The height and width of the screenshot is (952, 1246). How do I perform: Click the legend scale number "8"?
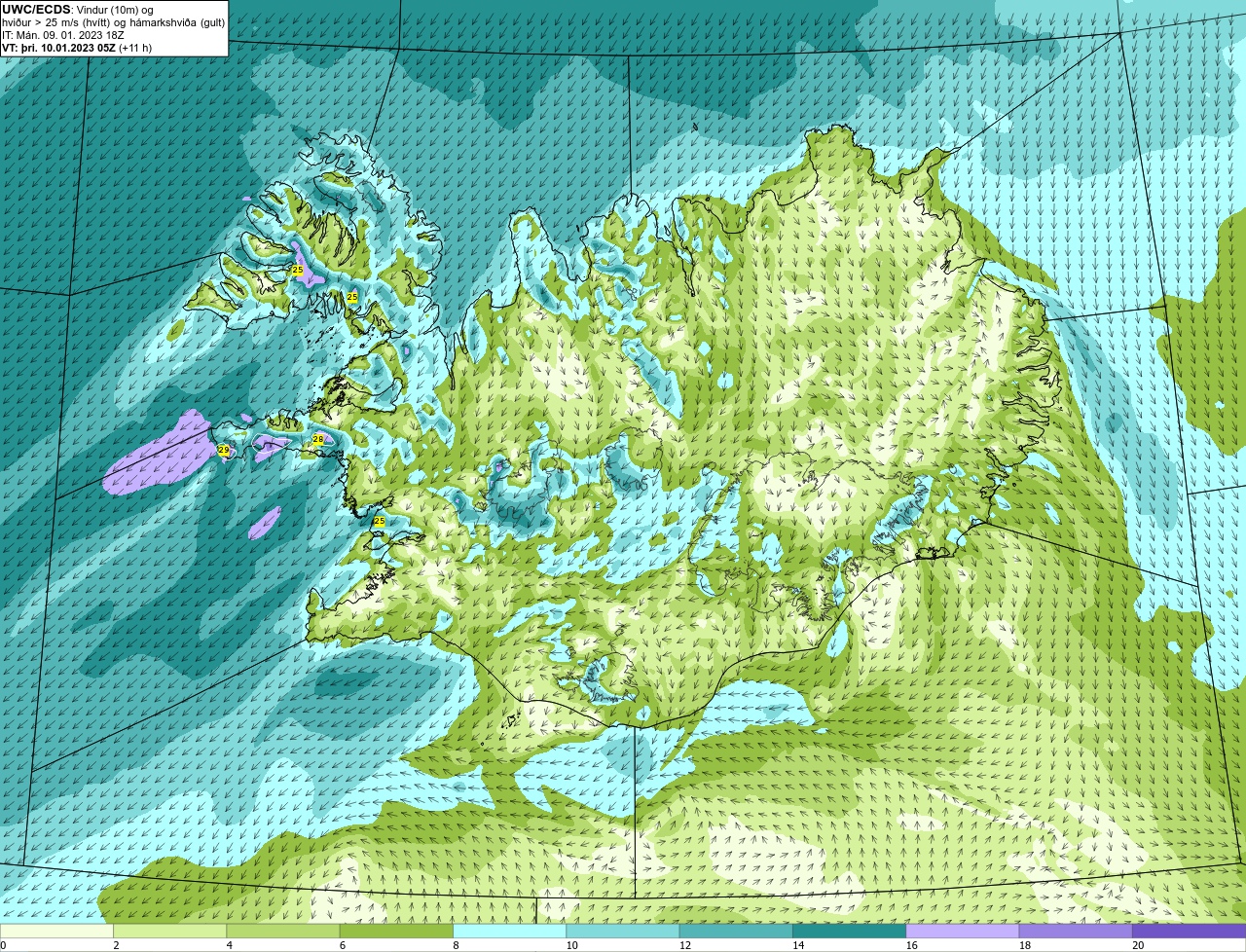(x=456, y=945)
